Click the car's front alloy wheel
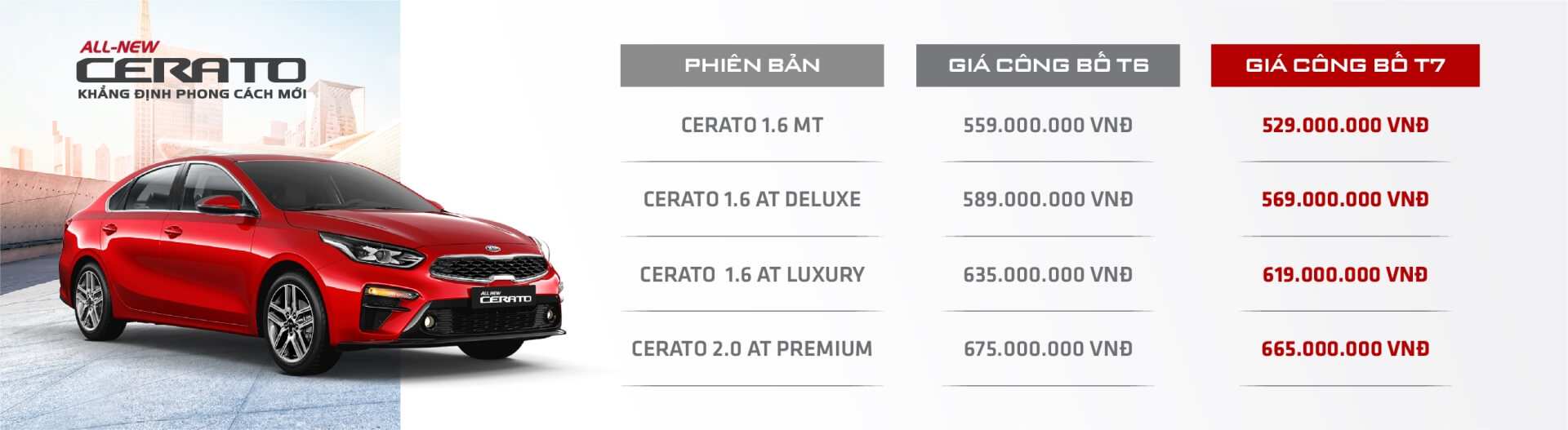 tap(291, 322)
